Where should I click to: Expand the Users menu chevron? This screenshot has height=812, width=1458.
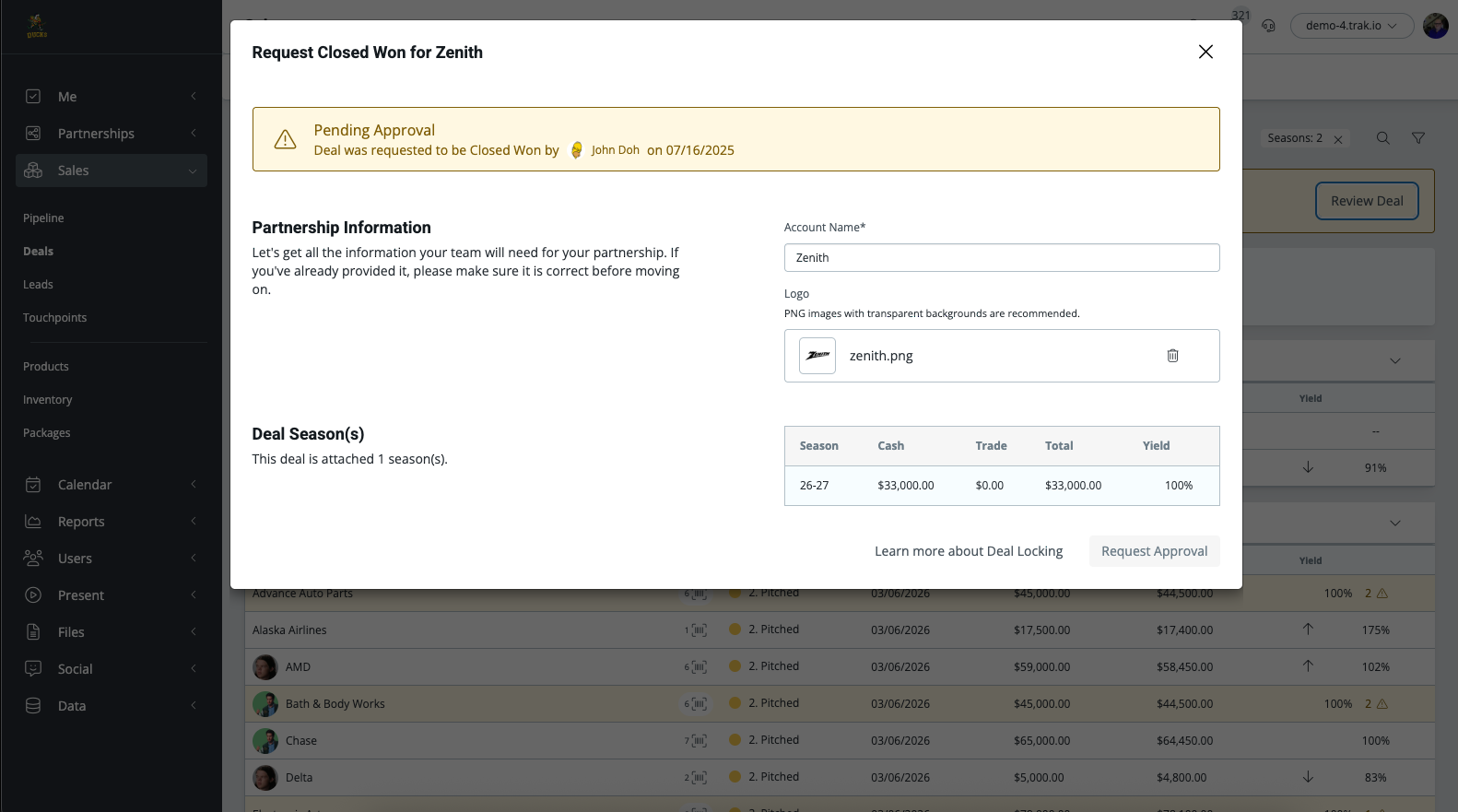pos(194,559)
